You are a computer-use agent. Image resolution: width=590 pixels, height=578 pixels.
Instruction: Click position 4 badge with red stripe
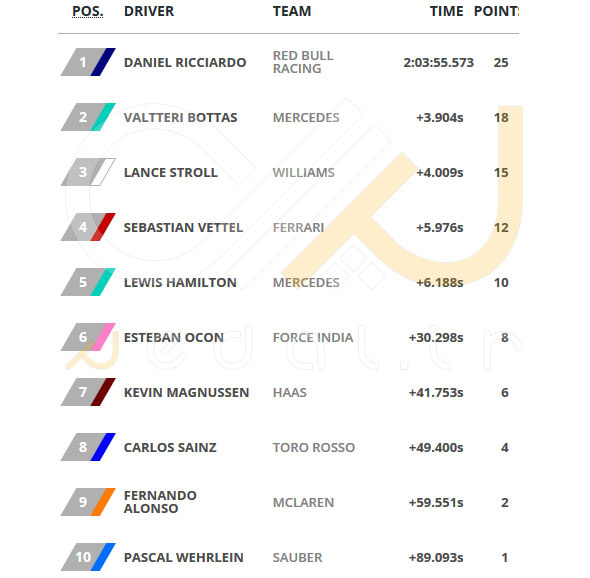pyautogui.click(x=88, y=227)
